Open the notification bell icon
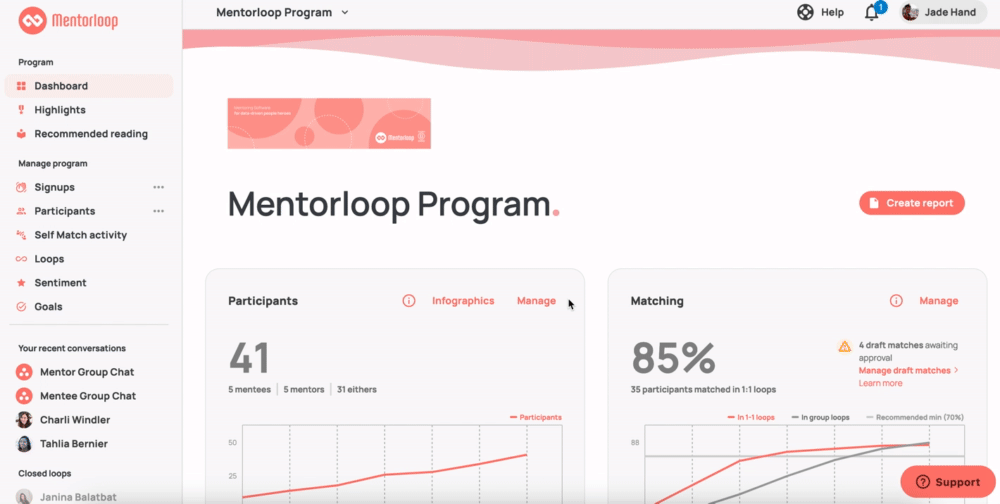Screen dimensions: 1000x504 872,12
